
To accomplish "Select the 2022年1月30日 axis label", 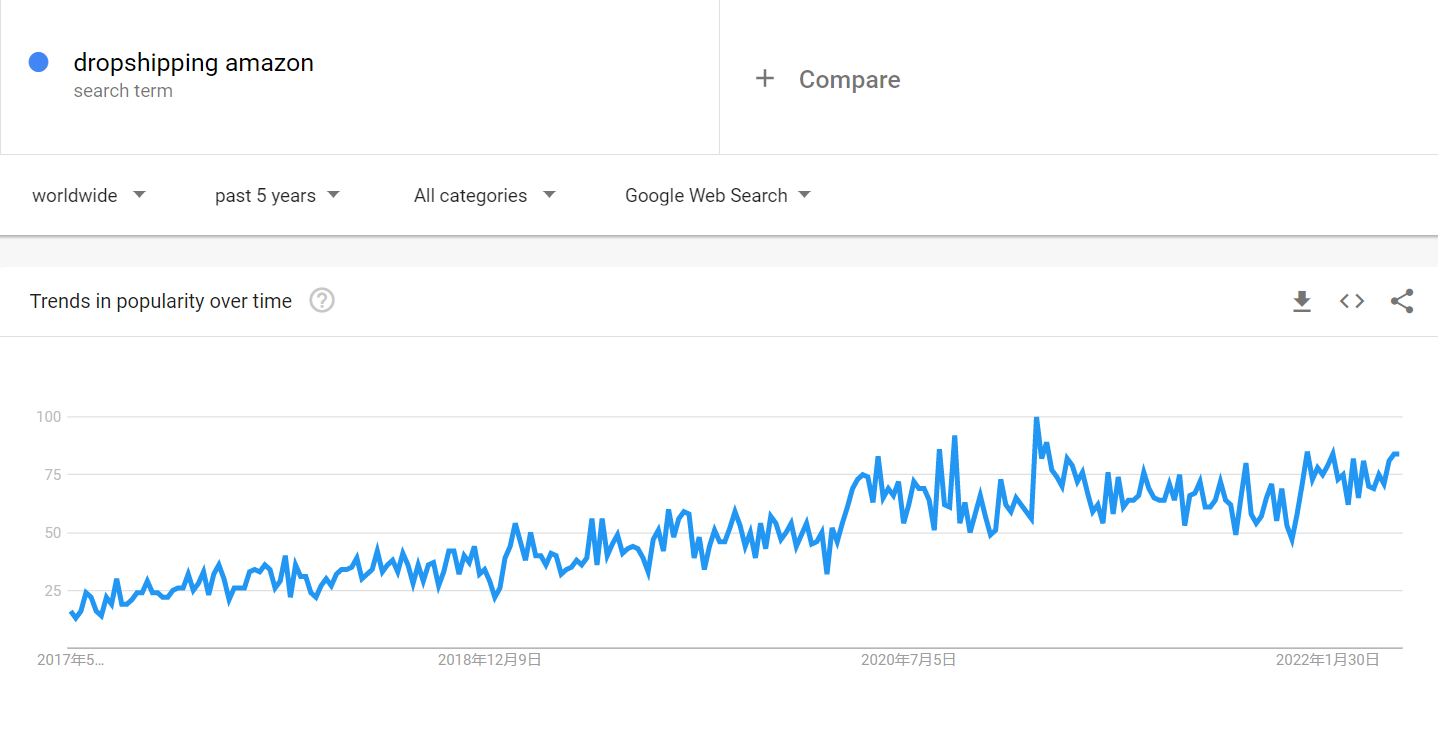I will click(1328, 660).
